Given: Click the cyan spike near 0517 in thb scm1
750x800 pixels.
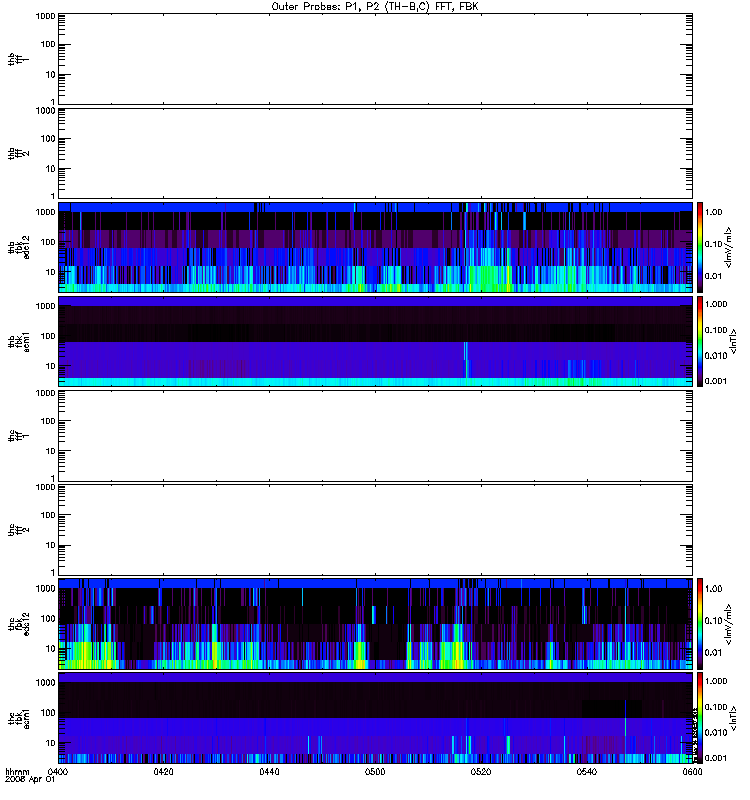Looking at the screenshot, I should [465, 360].
